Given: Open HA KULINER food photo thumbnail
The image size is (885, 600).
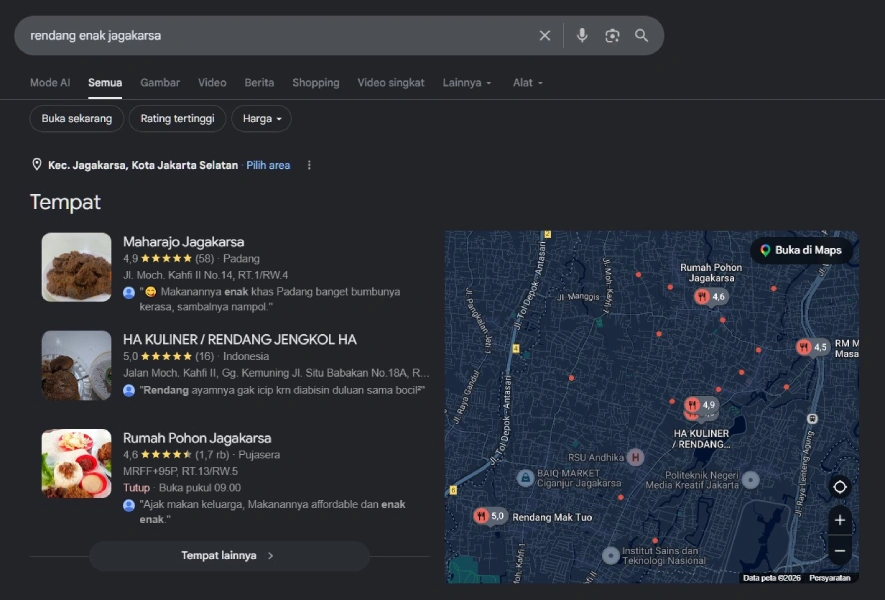Looking at the screenshot, I should [x=76, y=365].
